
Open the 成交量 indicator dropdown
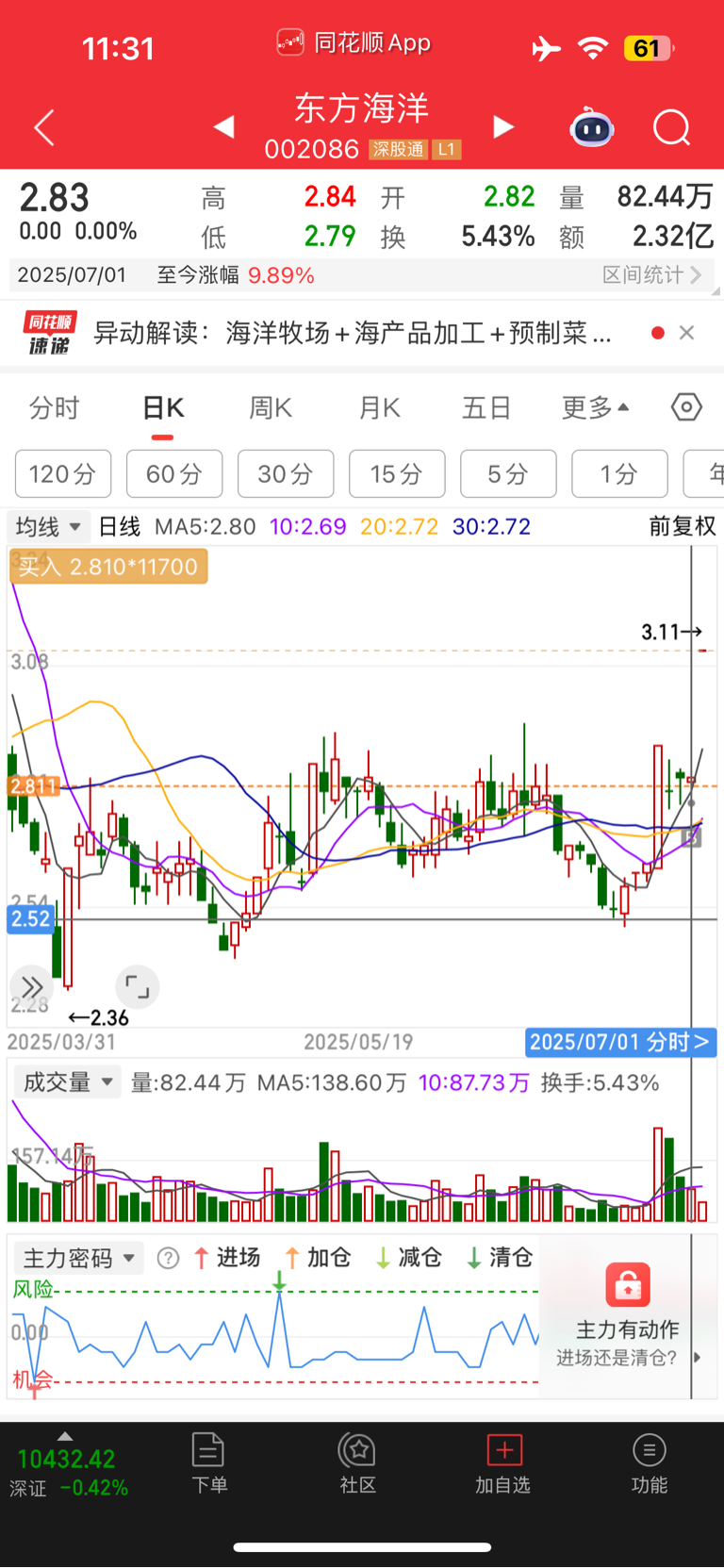(x=67, y=1081)
